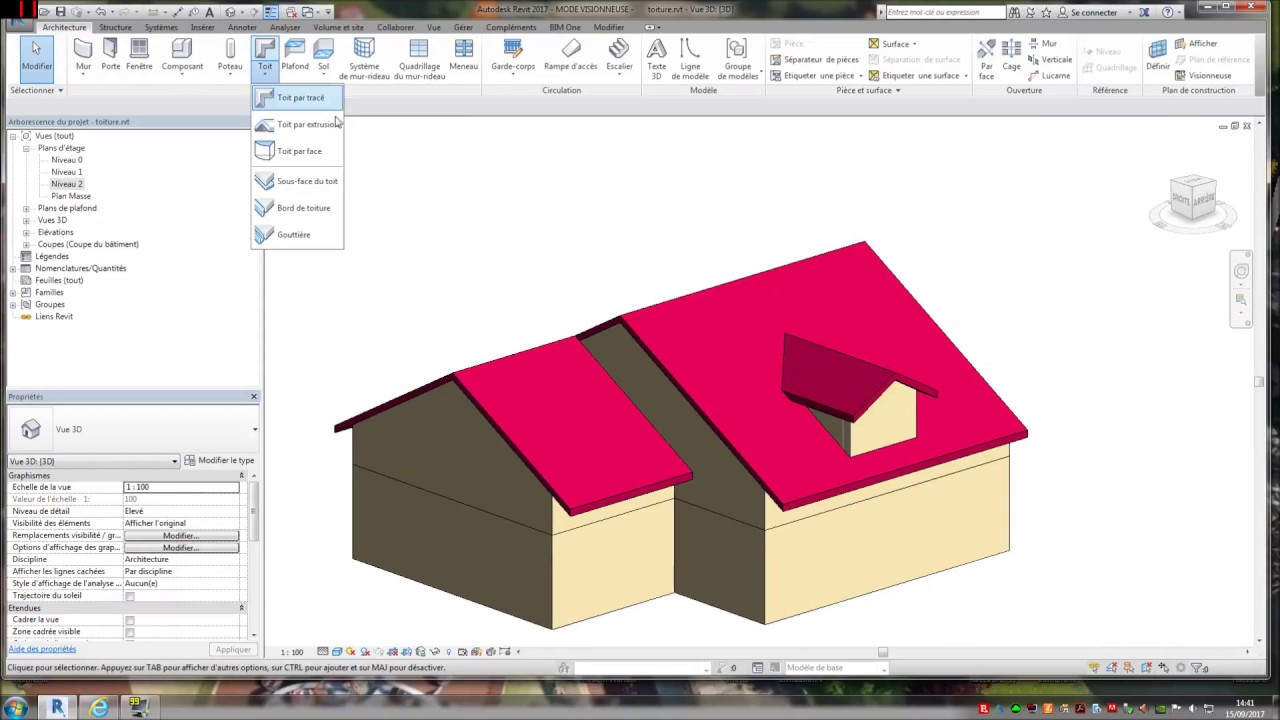
Task: Switch to the Structure ribbon tab
Action: point(115,27)
